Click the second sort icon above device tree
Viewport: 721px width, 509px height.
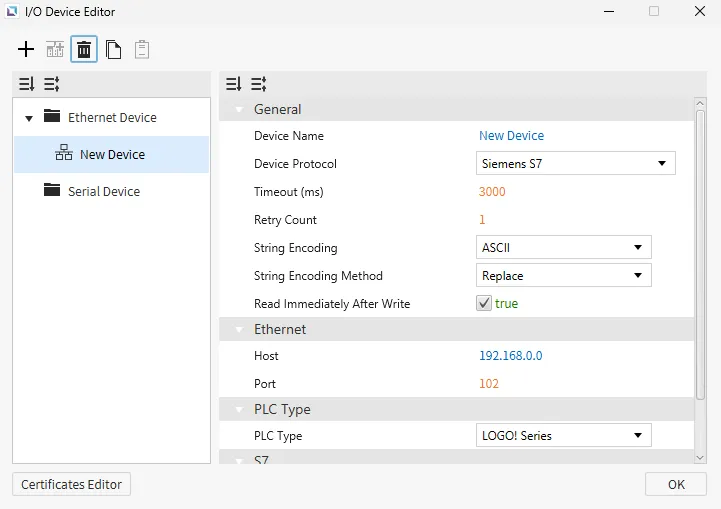point(51,84)
